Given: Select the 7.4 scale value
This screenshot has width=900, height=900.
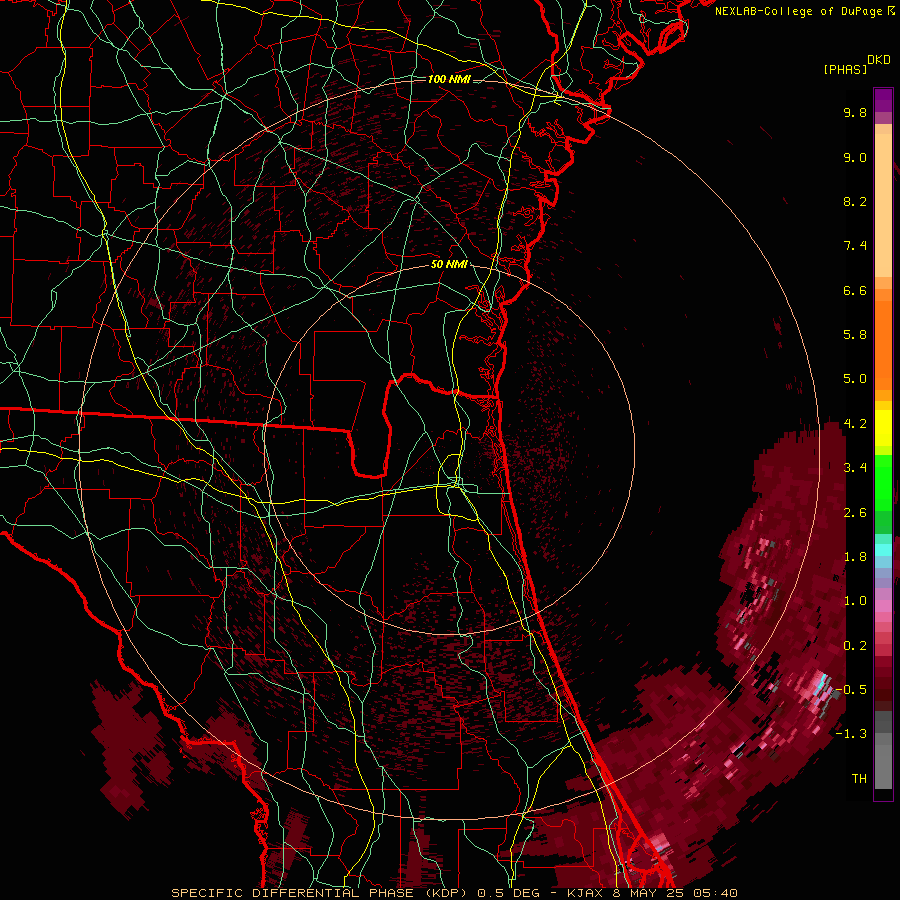Looking at the screenshot, I should [855, 246].
